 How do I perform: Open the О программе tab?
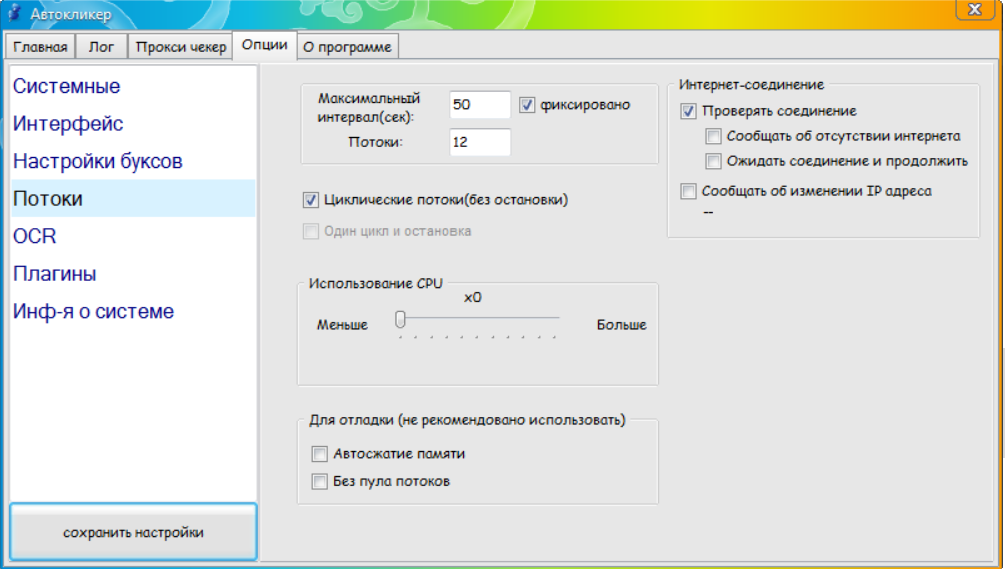(x=347, y=47)
